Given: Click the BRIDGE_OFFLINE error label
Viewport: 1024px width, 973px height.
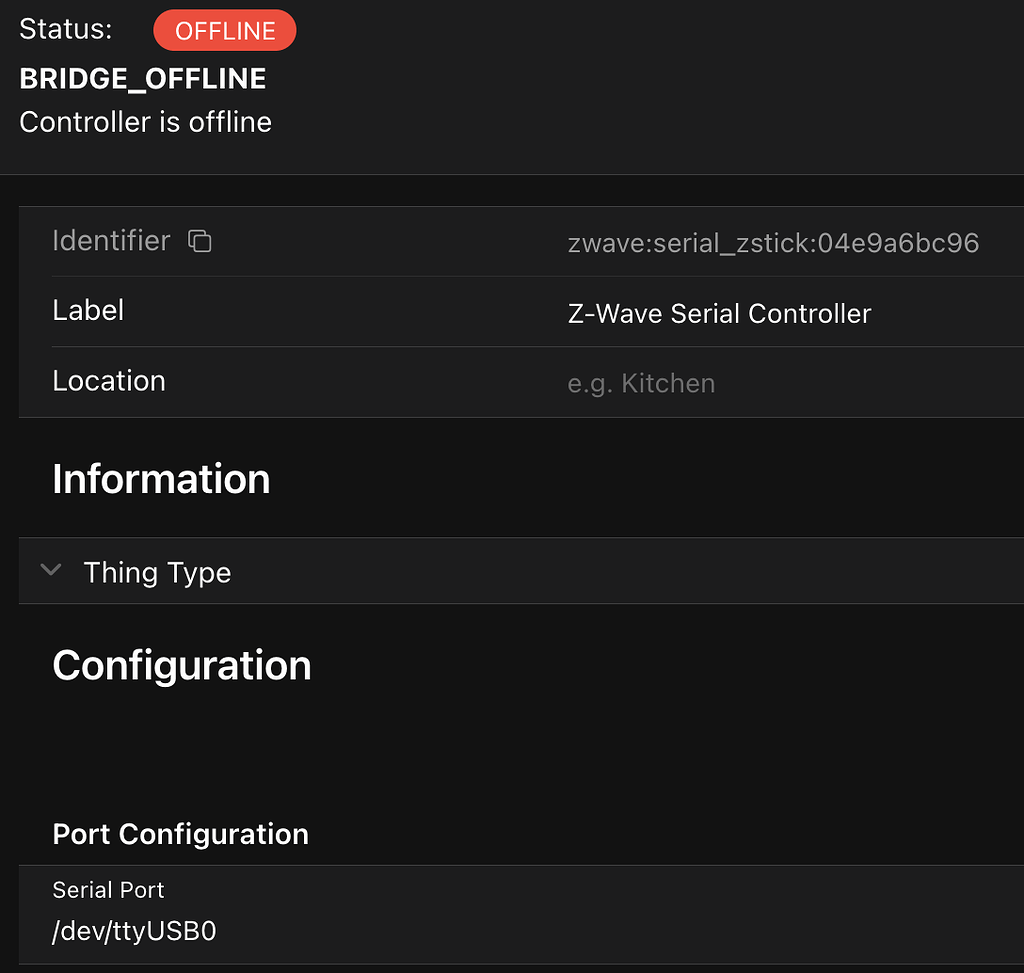Looking at the screenshot, I should point(144,77).
